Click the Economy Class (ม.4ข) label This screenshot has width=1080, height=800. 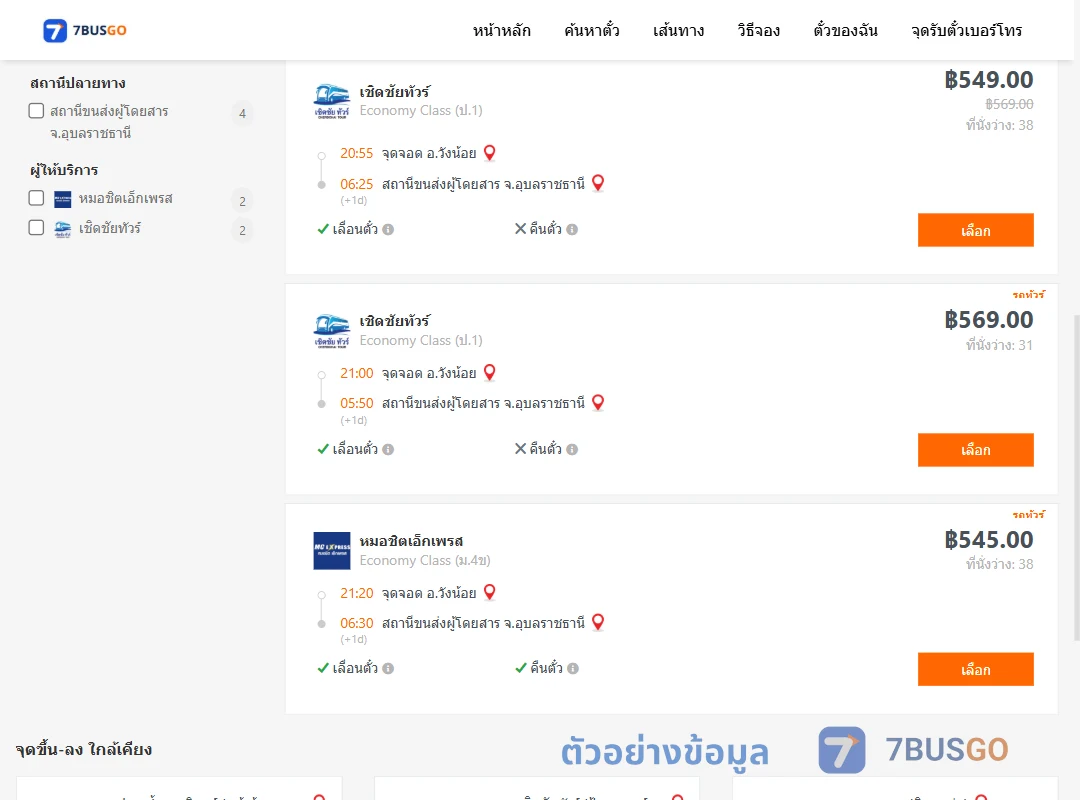click(x=425, y=561)
